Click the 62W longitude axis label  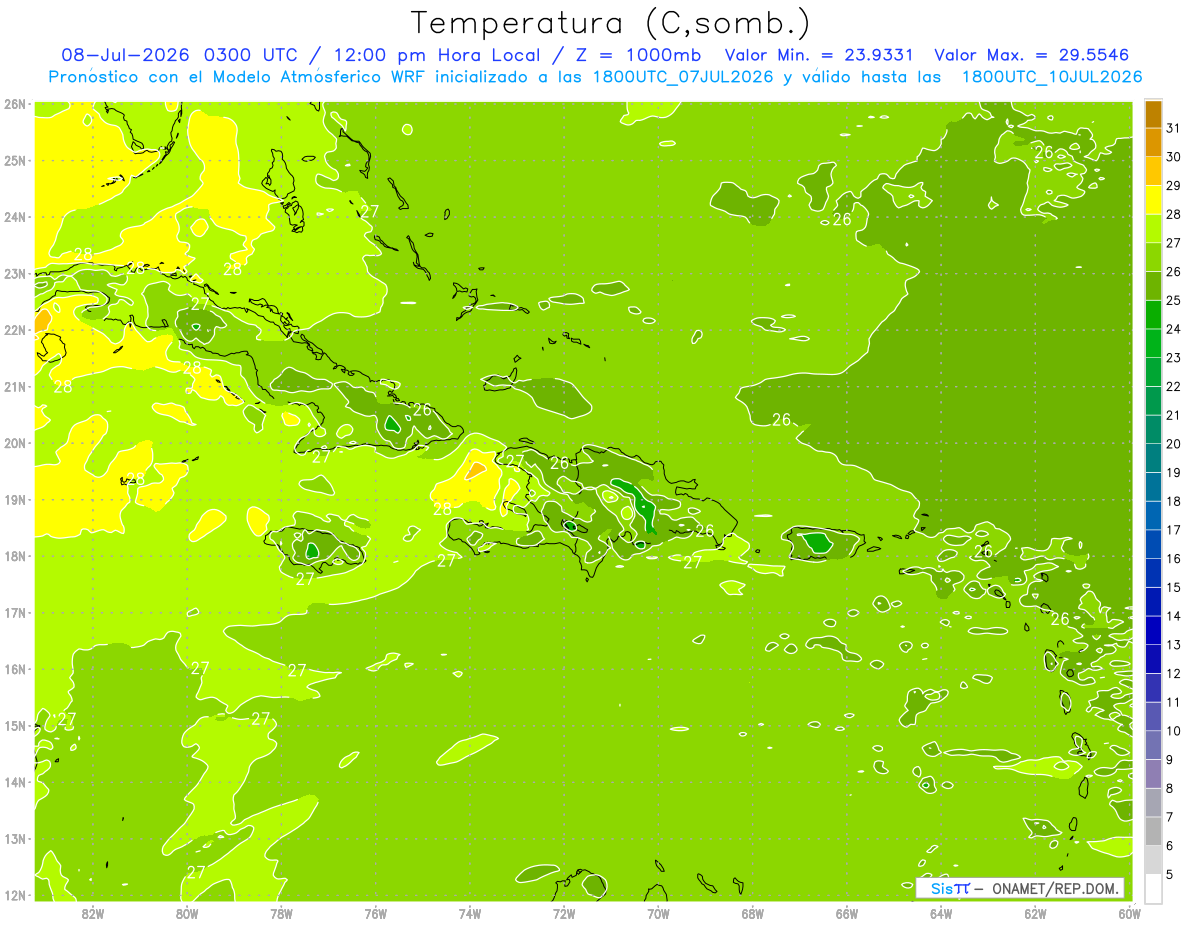(1035, 913)
